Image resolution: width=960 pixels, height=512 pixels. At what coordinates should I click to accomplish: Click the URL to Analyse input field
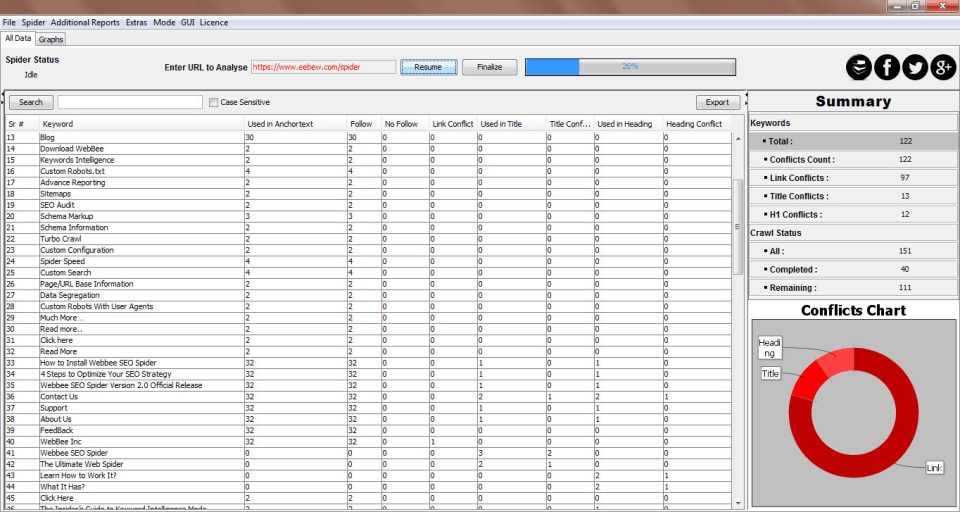point(323,67)
